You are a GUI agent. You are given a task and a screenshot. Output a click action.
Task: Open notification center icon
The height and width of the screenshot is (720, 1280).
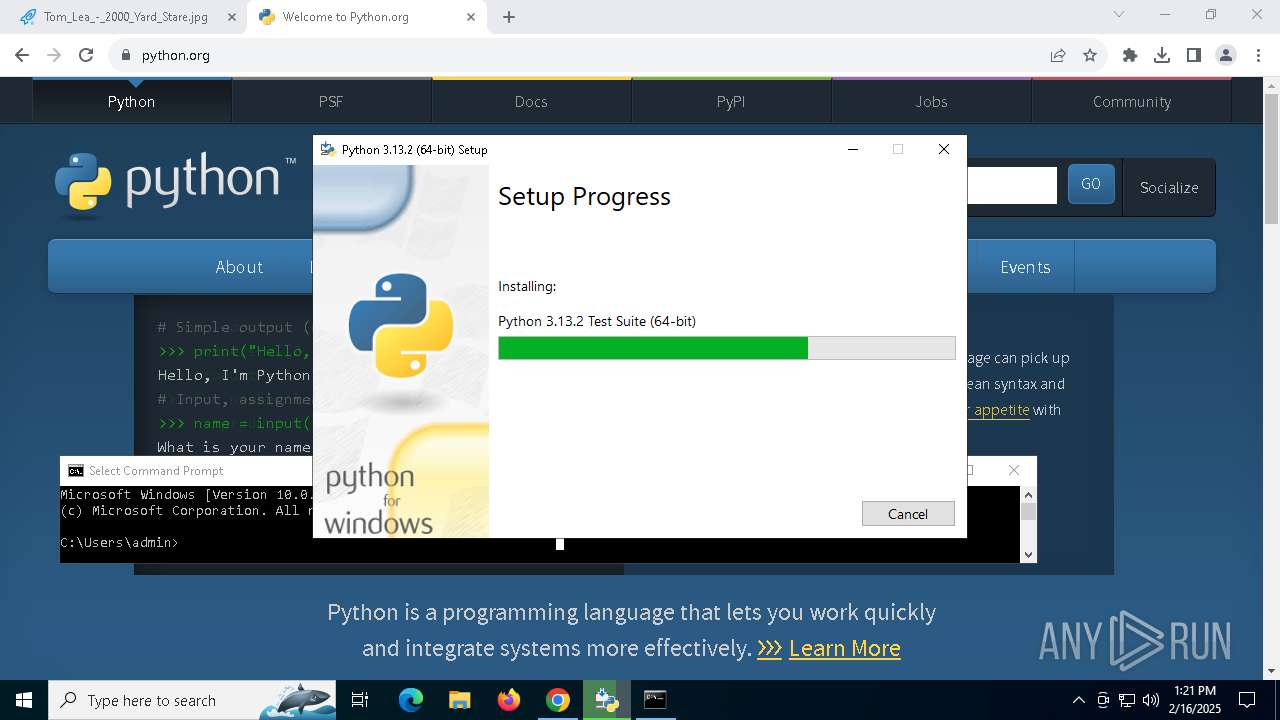1247,700
